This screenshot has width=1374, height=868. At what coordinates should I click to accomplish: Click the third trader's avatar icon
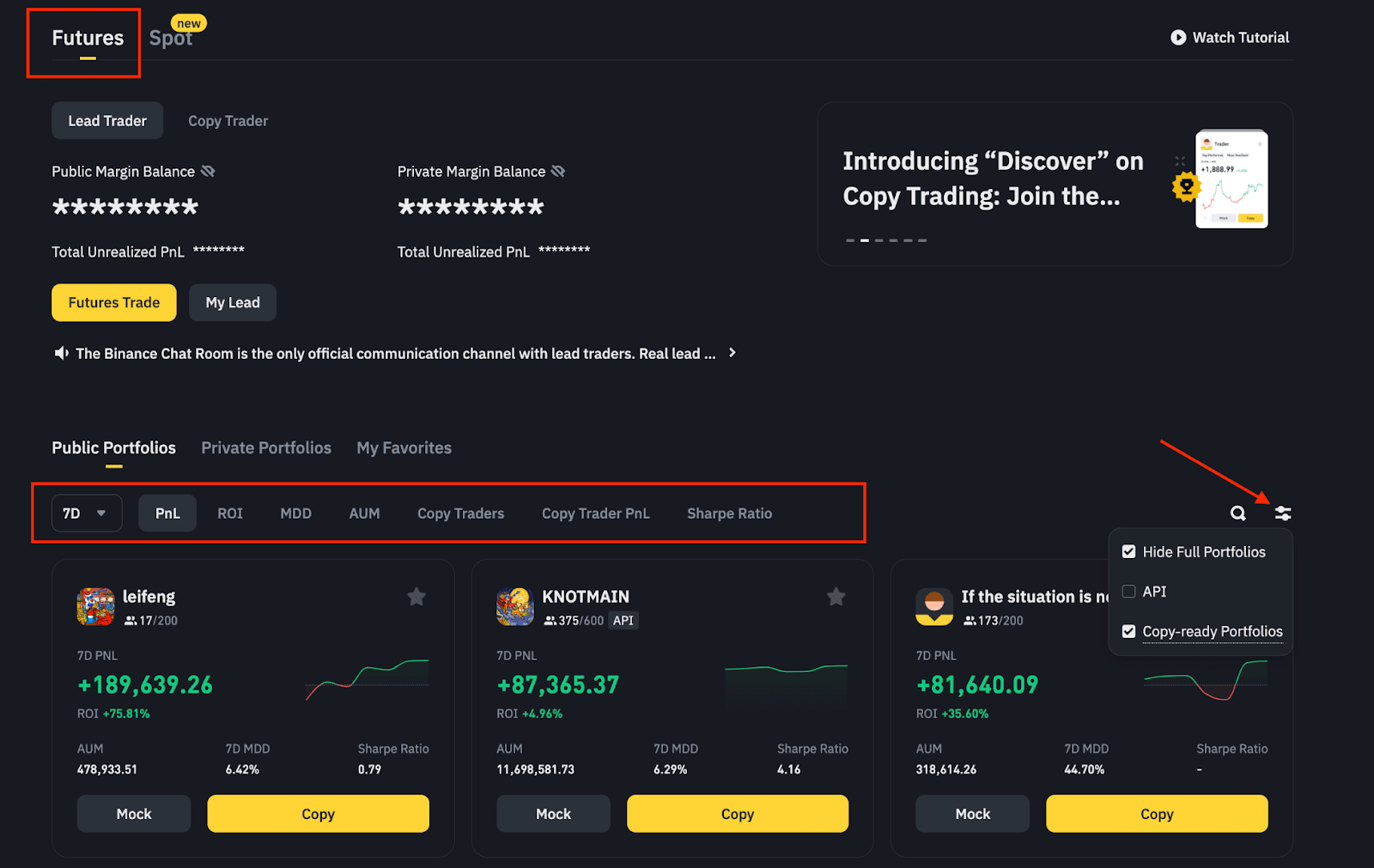coord(934,606)
